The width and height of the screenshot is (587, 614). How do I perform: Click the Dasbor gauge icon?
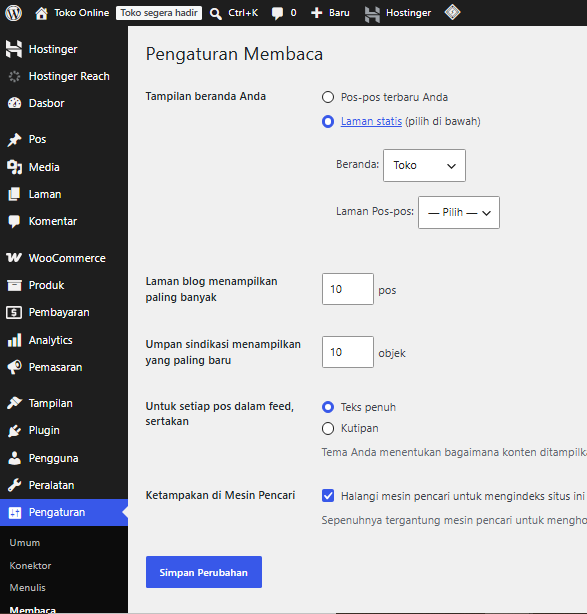[x=14, y=103]
